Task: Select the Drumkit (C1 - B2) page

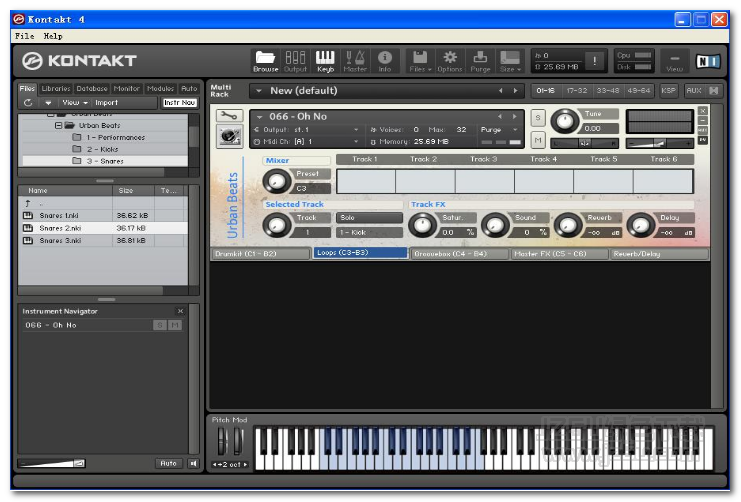Action: click(261, 254)
